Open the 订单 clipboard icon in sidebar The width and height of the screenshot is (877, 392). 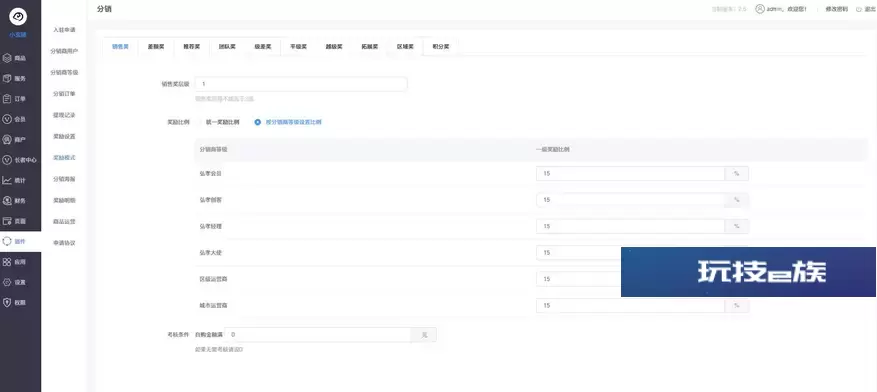(7, 99)
